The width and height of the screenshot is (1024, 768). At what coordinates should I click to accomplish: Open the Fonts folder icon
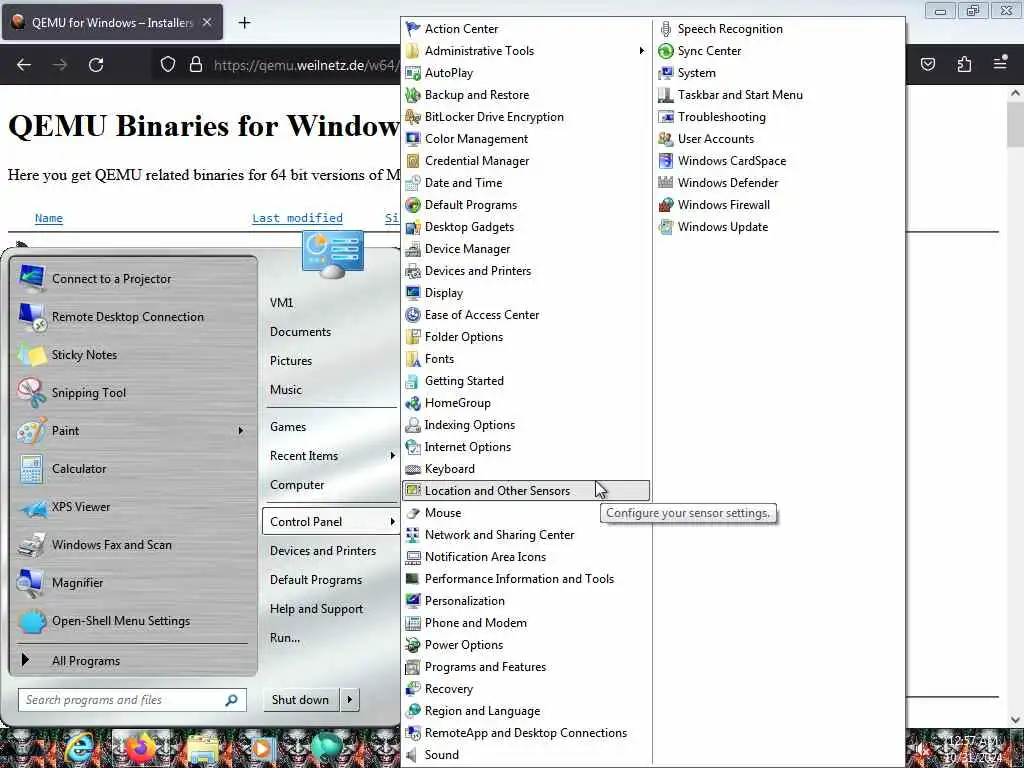point(413,359)
